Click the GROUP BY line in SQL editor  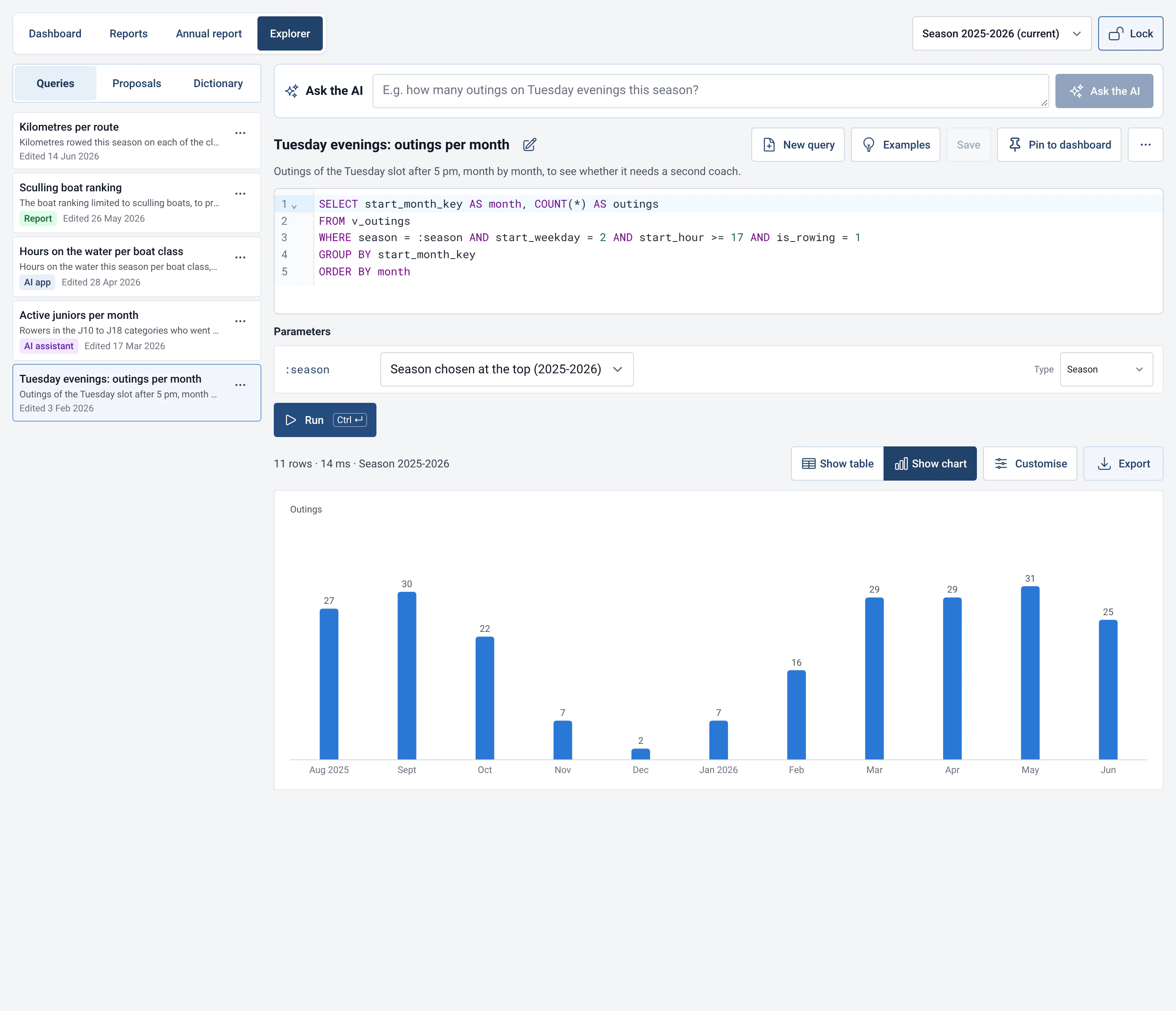pos(397,255)
